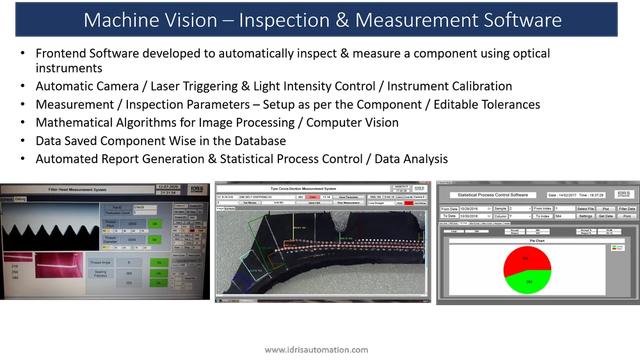Image resolution: width=640 pixels, height=362 pixels.
Task: Click the IDRIS logo in Tyre window
Action: tap(420, 189)
